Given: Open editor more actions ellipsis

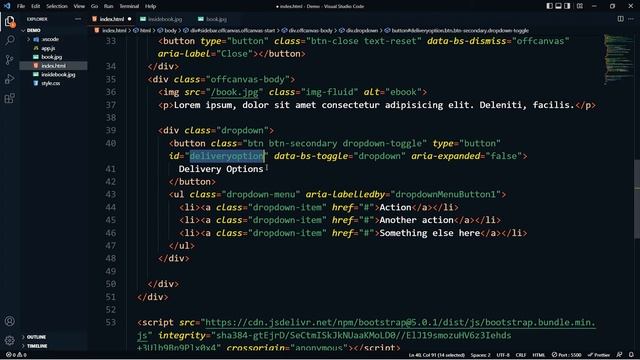Looking at the screenshot, I should coord(631,19).
